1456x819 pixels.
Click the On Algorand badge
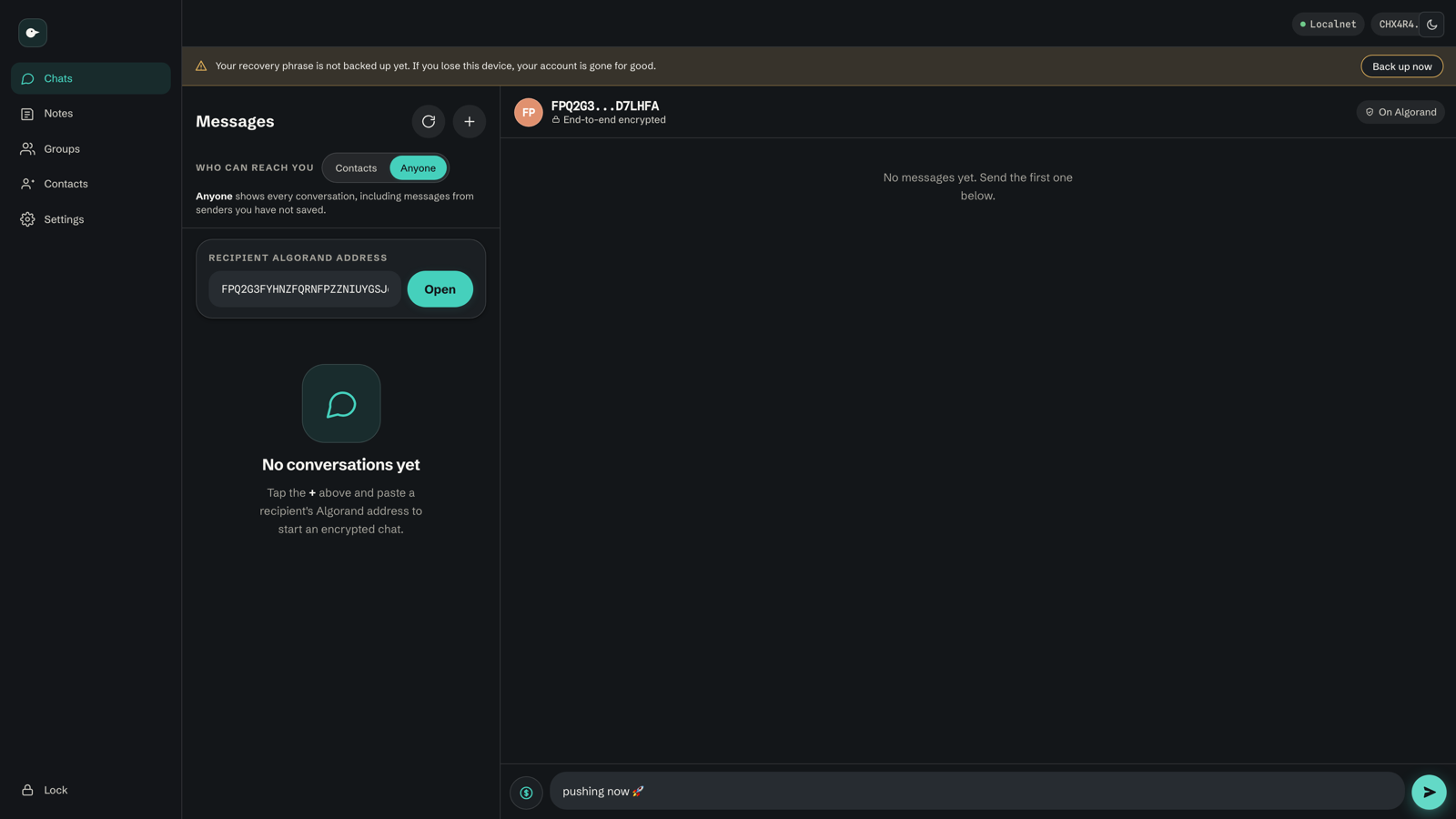pyautogui.click(x=1400, y=113)
